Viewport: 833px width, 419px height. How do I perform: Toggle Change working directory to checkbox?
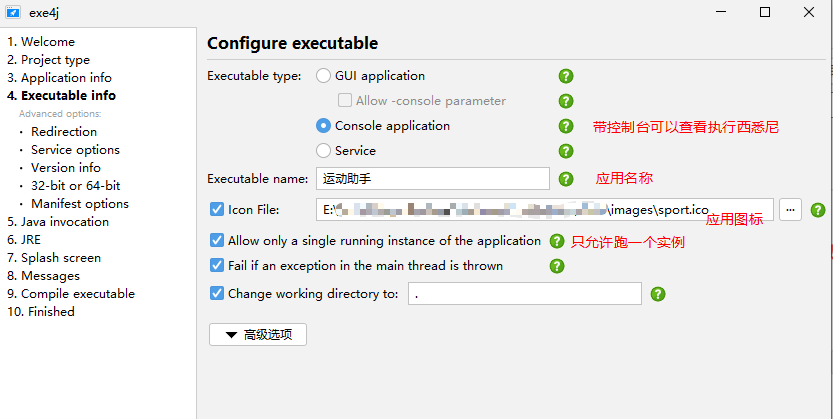coord(217,294)
